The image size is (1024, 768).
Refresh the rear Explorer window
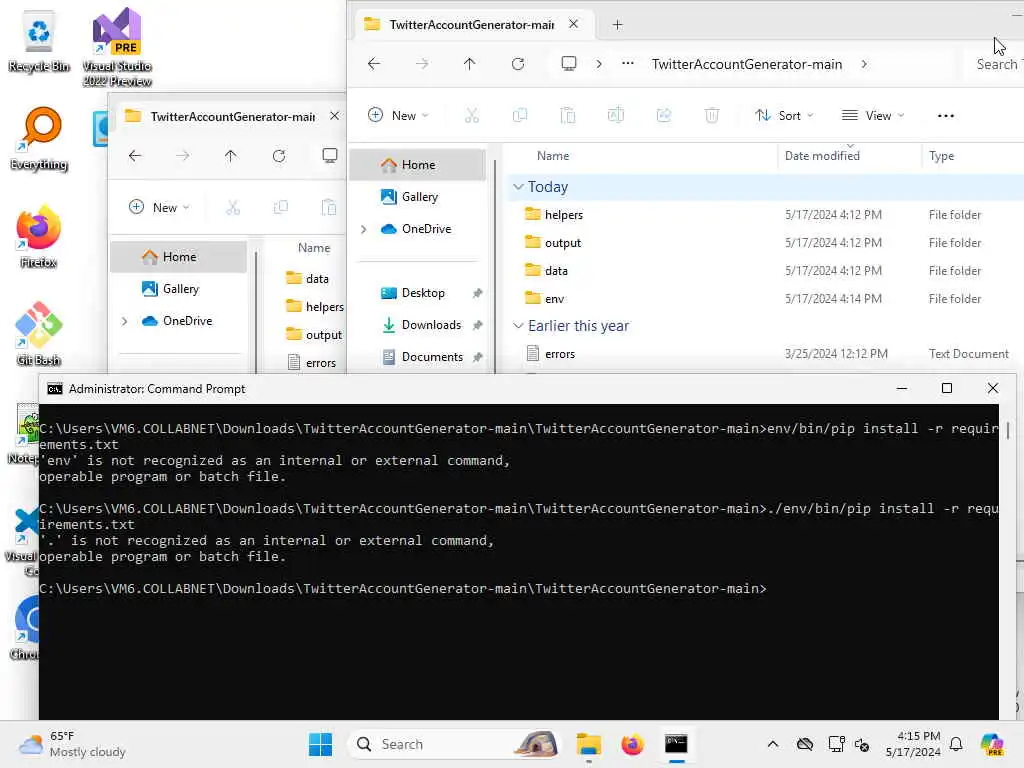pos(279,155)
